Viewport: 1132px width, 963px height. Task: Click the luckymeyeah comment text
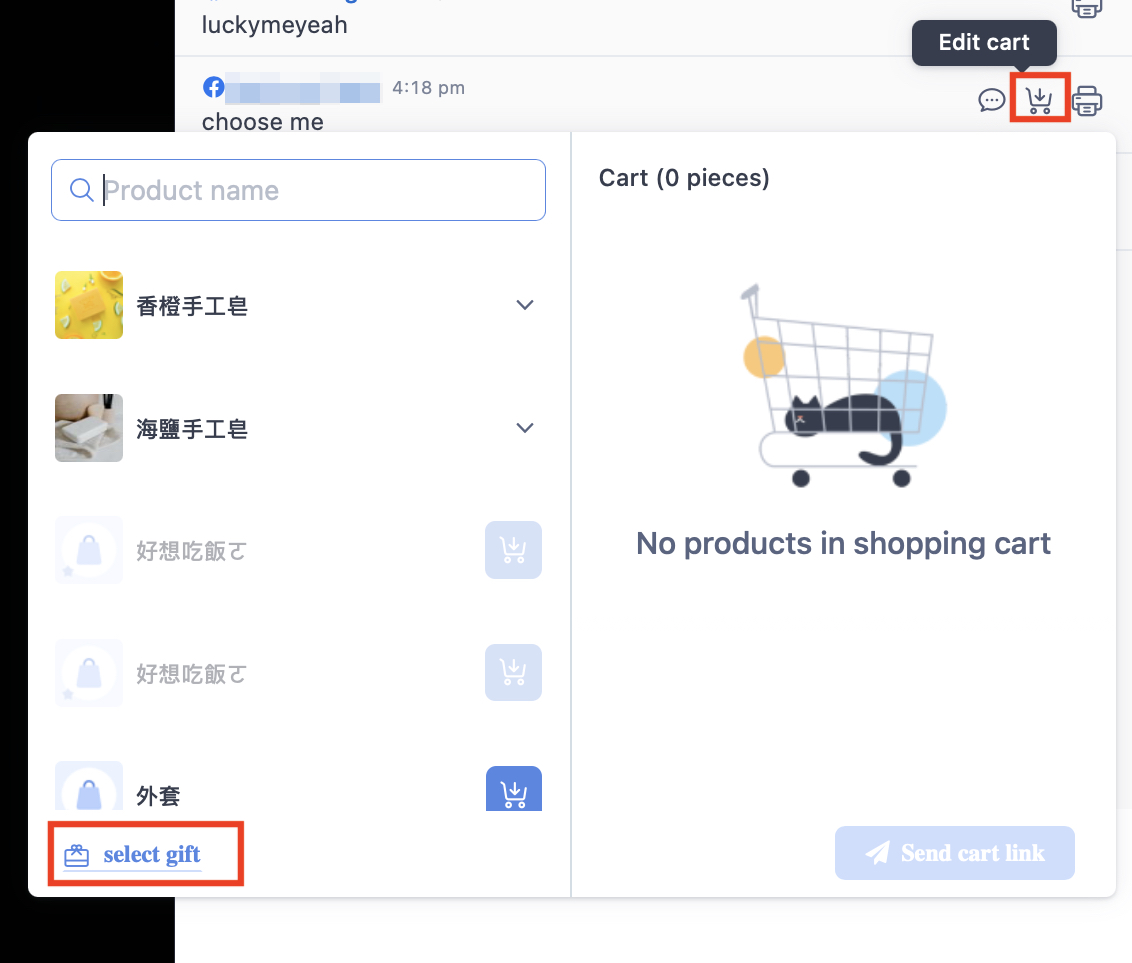[x=274, y=25]
